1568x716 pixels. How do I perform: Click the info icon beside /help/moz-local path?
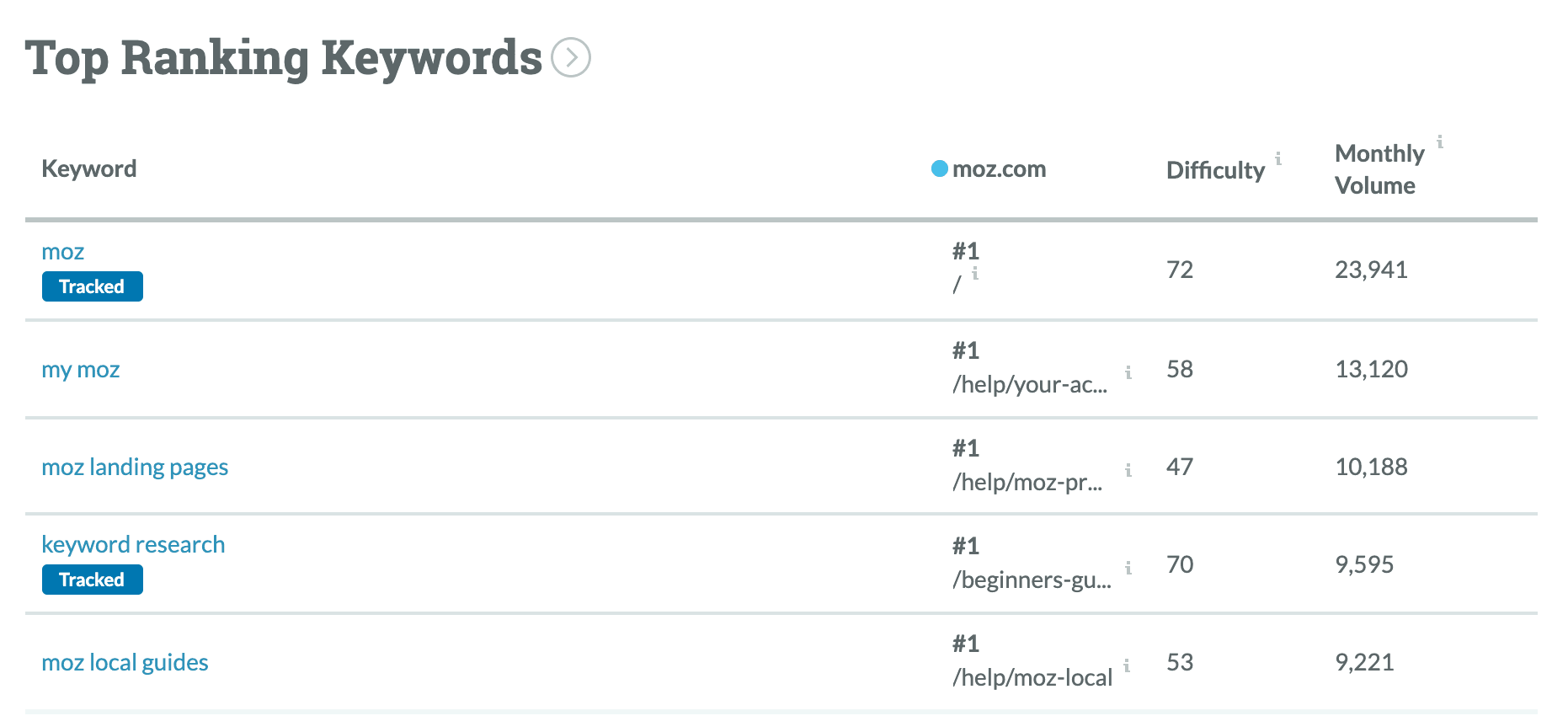coord(1128,665)
